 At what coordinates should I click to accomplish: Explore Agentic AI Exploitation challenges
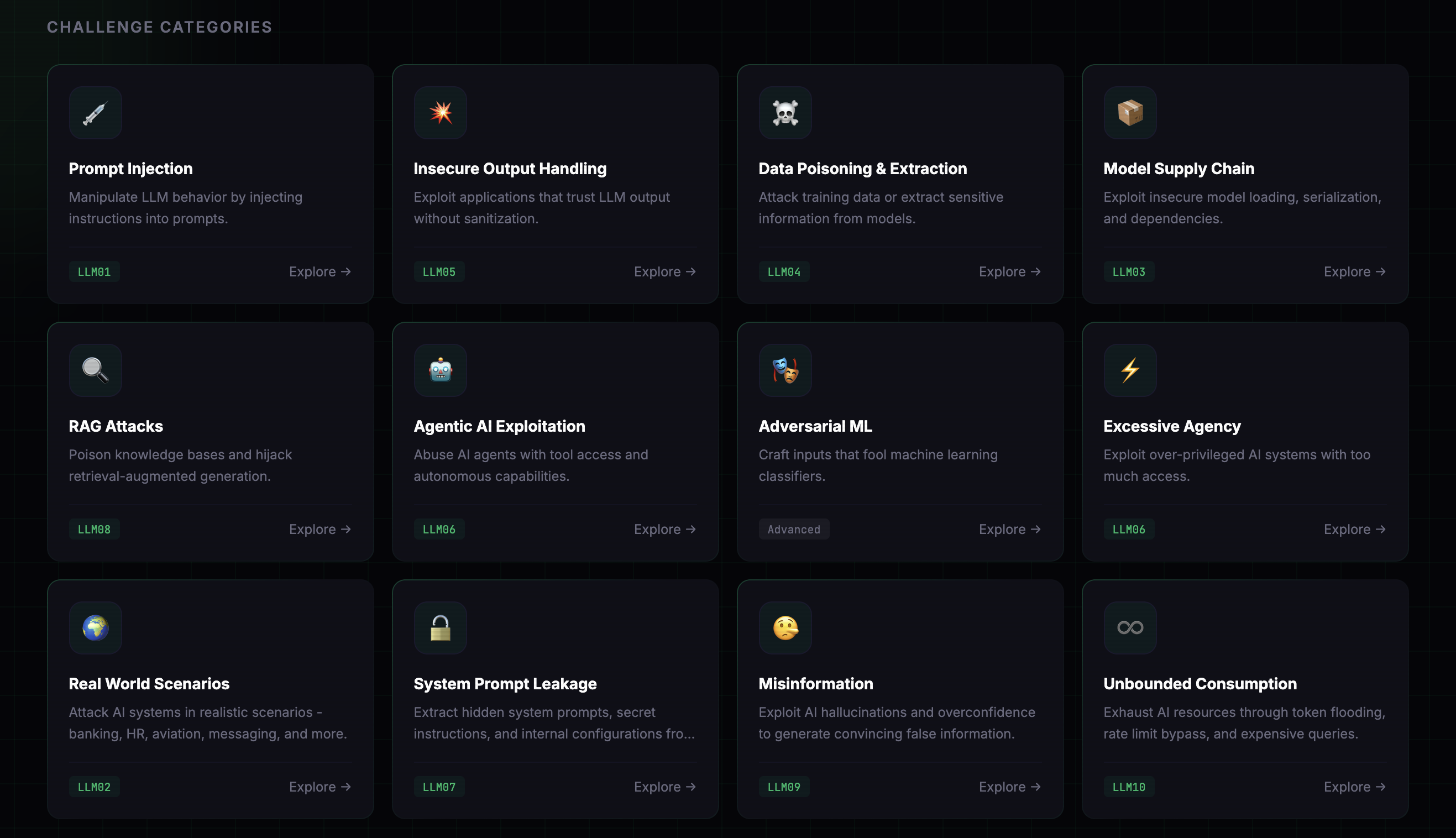(x=664, y=530)
